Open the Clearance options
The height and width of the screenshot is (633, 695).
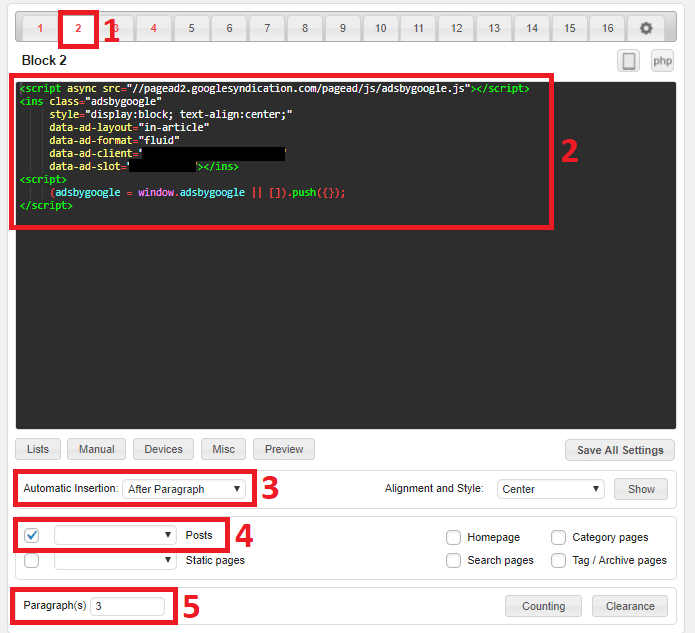pyautogui.click(x=630, y=606)
